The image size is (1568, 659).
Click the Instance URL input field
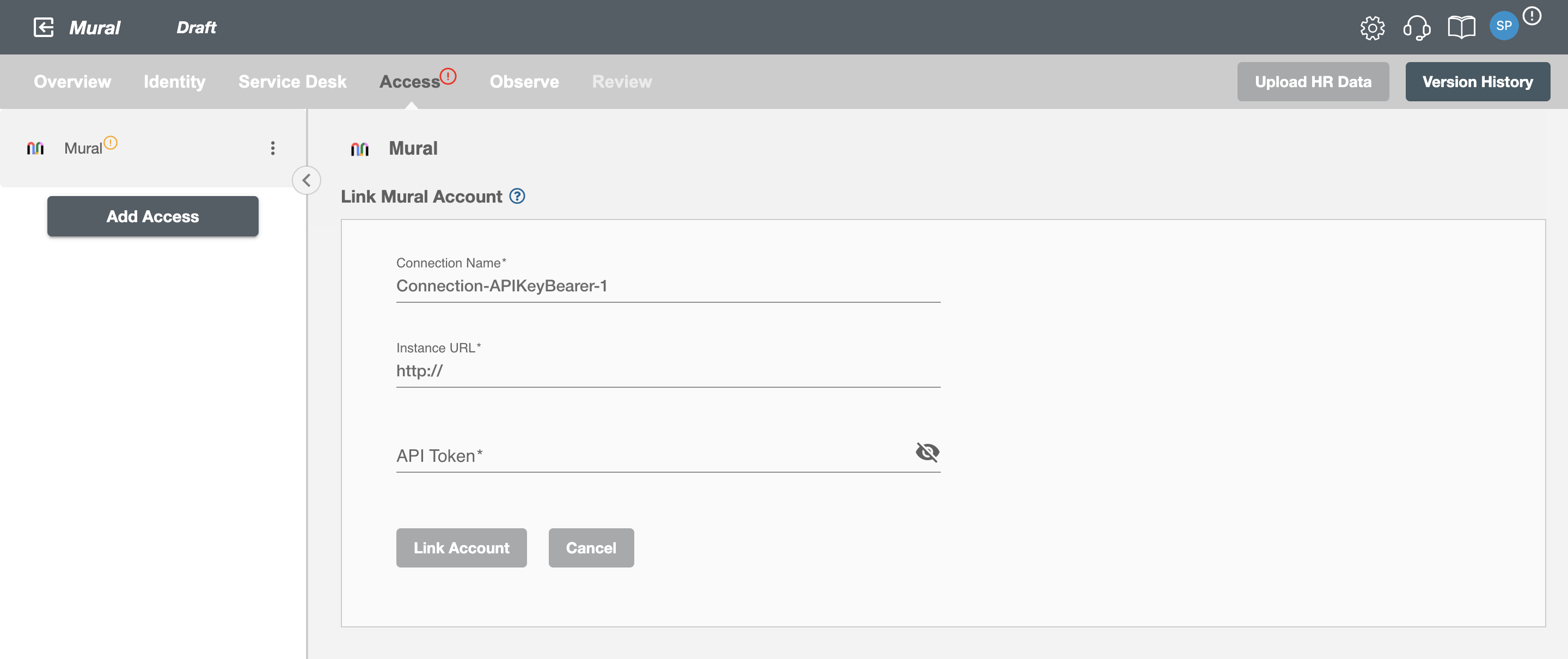[669, 370]
